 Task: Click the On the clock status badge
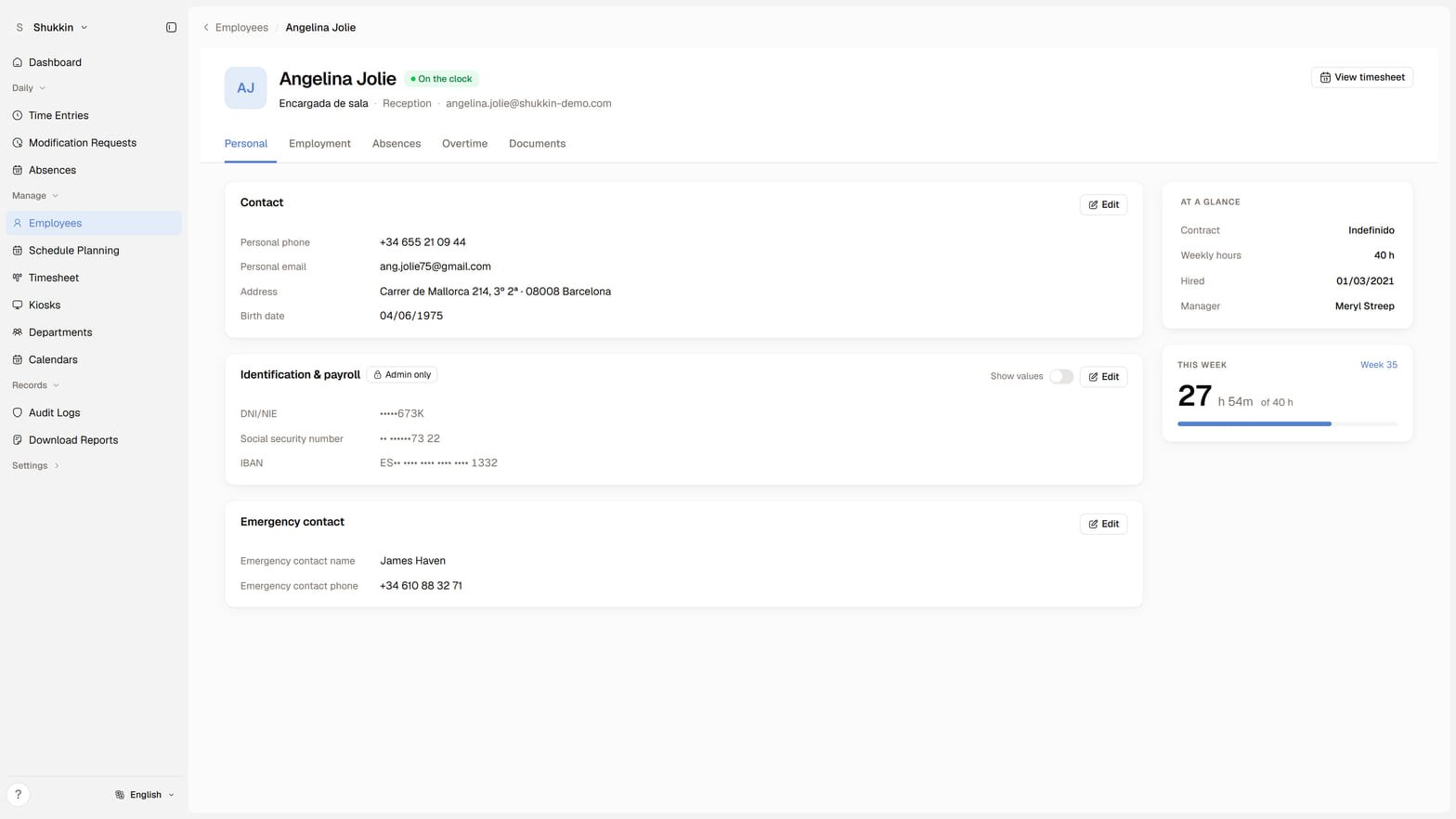[x=441, y=79]
